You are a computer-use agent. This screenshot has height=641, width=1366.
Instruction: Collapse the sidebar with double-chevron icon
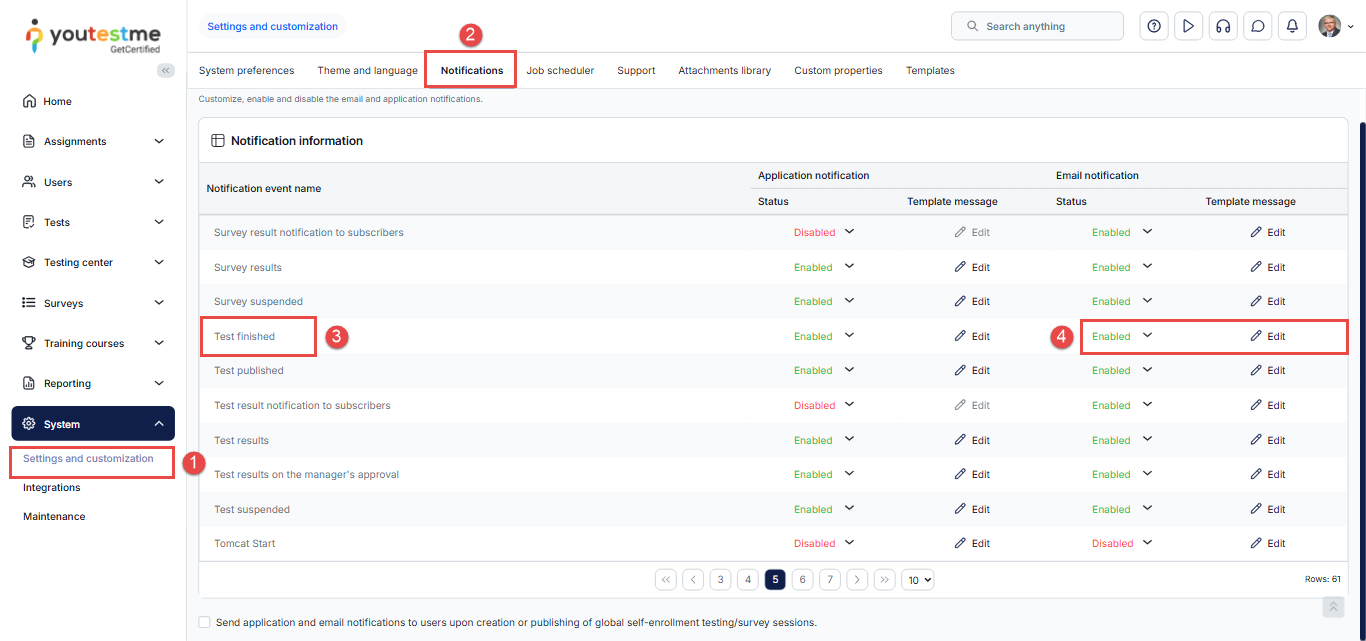pyautogui.click(x=166, y=70)
